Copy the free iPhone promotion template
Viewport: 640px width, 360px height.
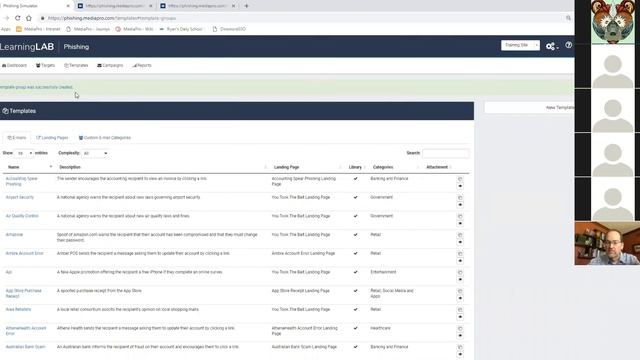(460, 273)
